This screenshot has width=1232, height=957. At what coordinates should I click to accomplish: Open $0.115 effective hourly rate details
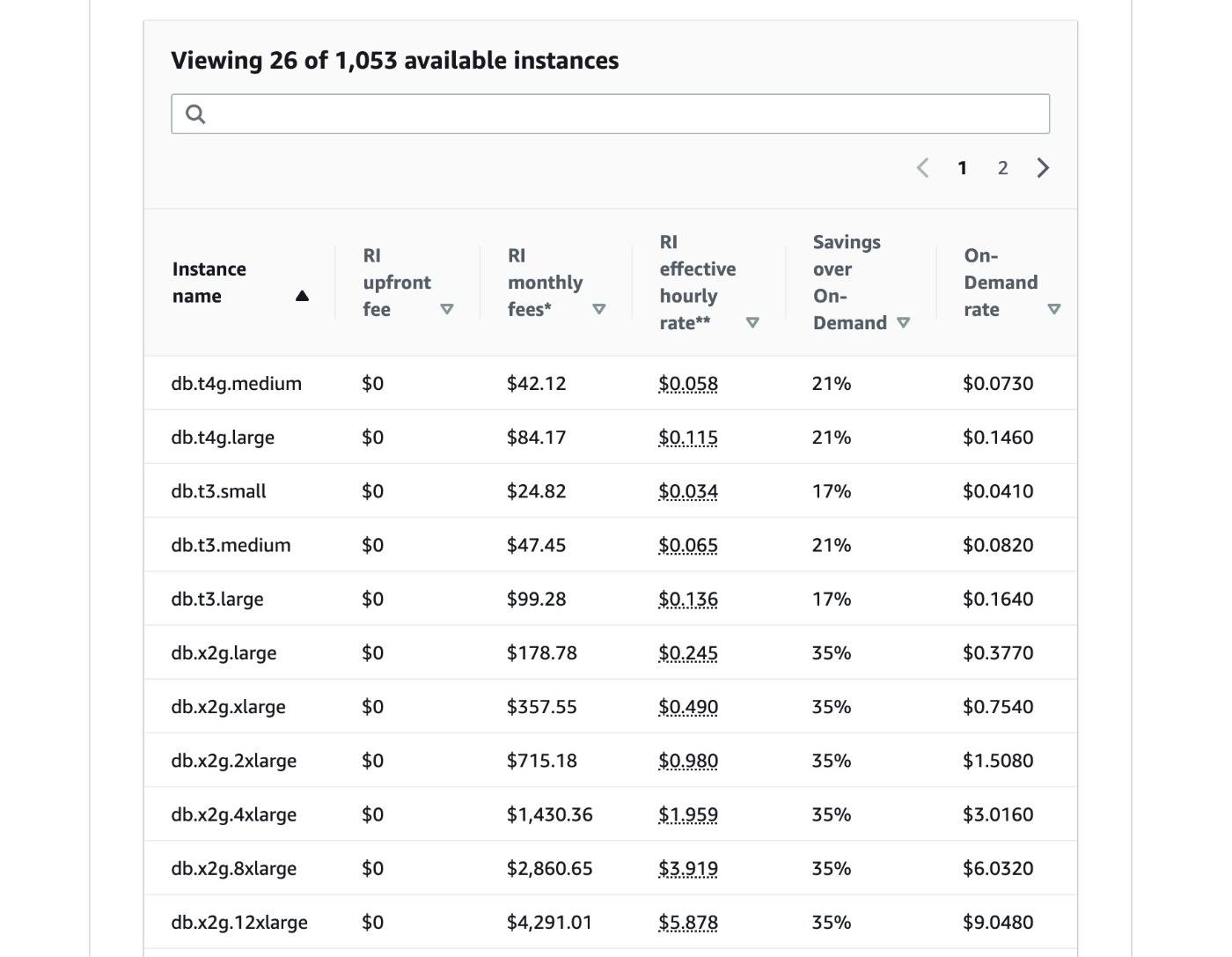(688, 438)
